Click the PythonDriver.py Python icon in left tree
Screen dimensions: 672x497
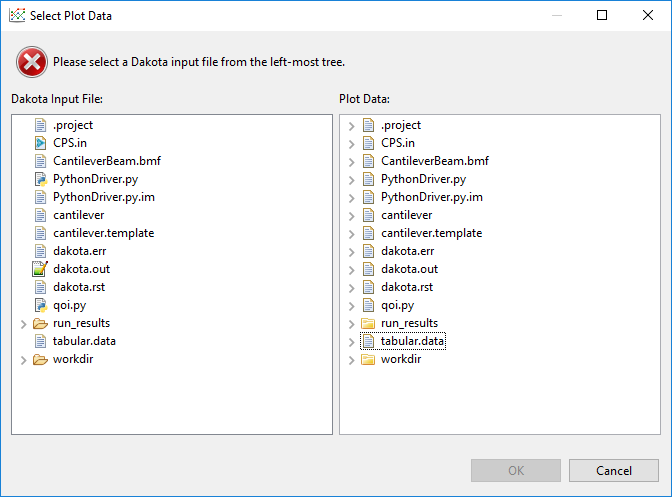(40, 179)
